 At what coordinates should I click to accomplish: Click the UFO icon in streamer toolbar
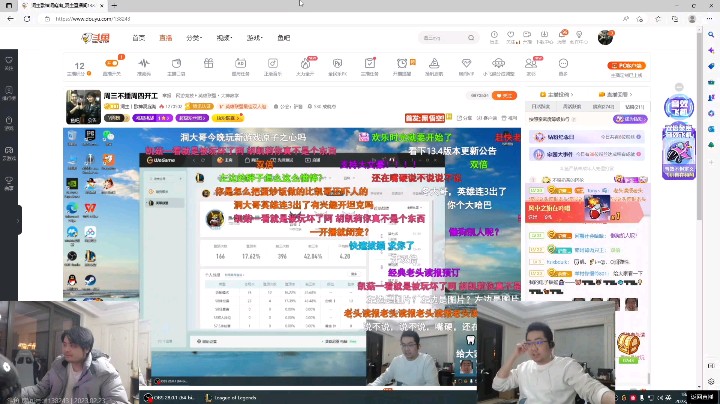(x=498, y=63)
